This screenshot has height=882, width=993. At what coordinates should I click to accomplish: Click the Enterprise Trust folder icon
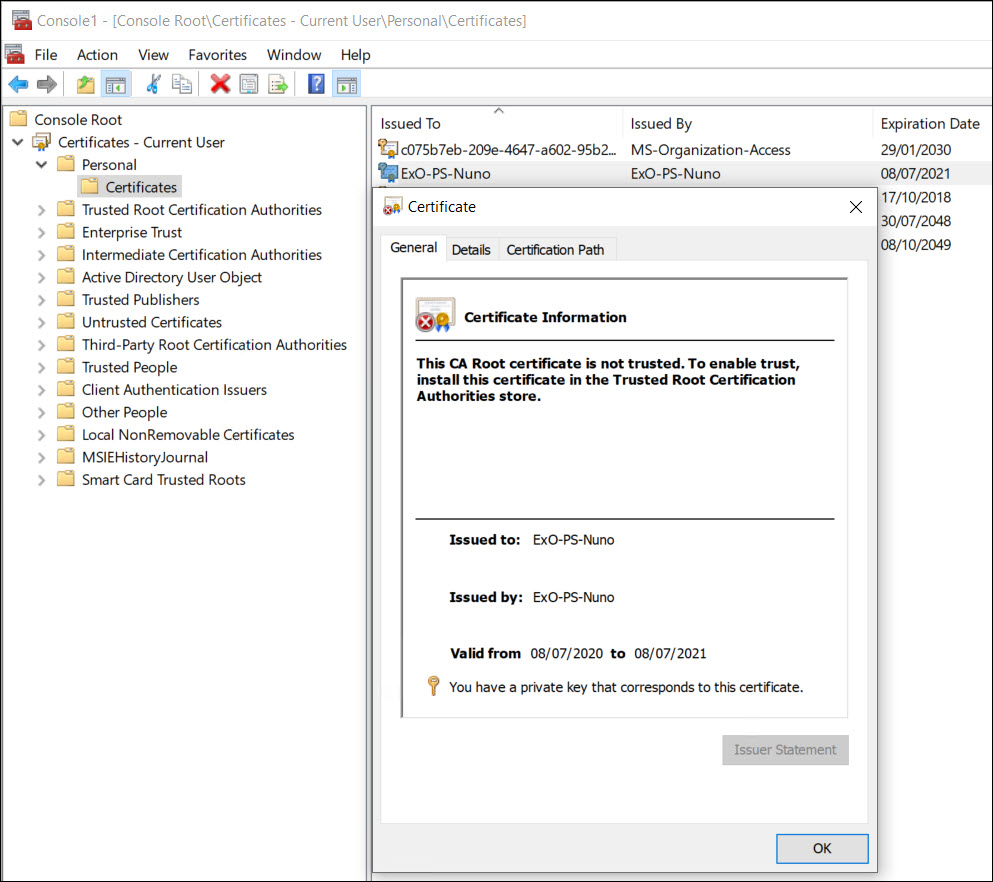(66, 232)
